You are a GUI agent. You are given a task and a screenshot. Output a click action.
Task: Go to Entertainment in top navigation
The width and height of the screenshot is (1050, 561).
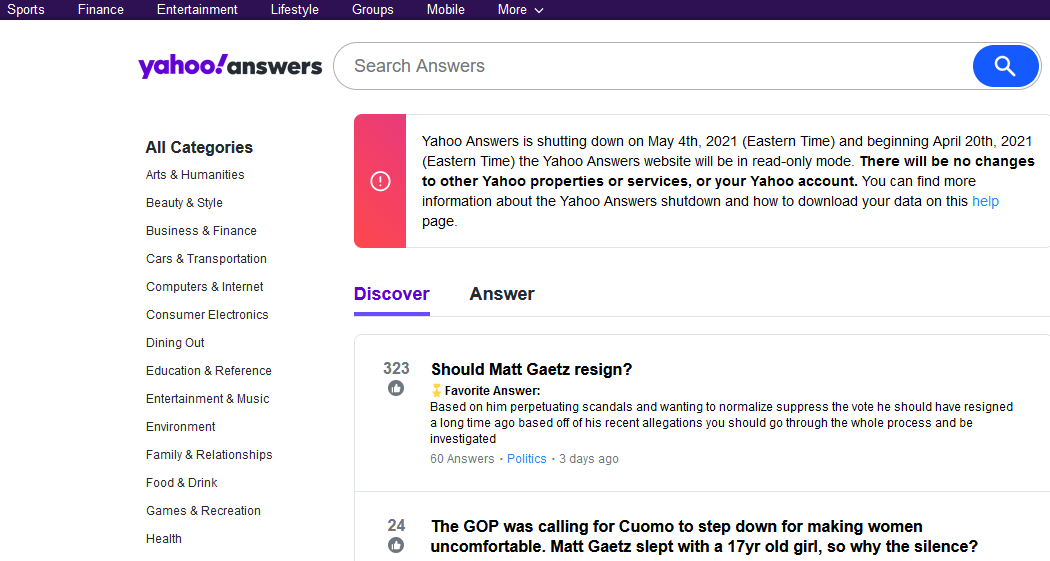click(x=197, y=10)
